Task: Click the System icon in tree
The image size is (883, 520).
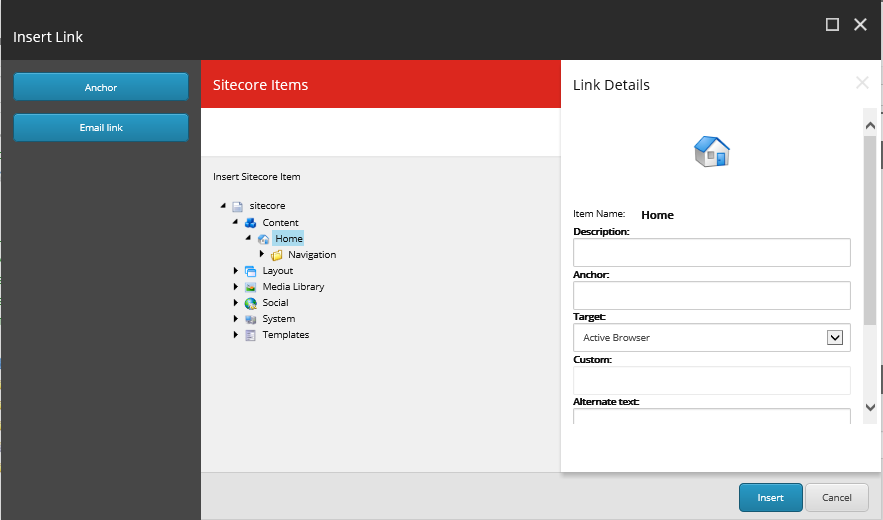Action: (251, 319)
